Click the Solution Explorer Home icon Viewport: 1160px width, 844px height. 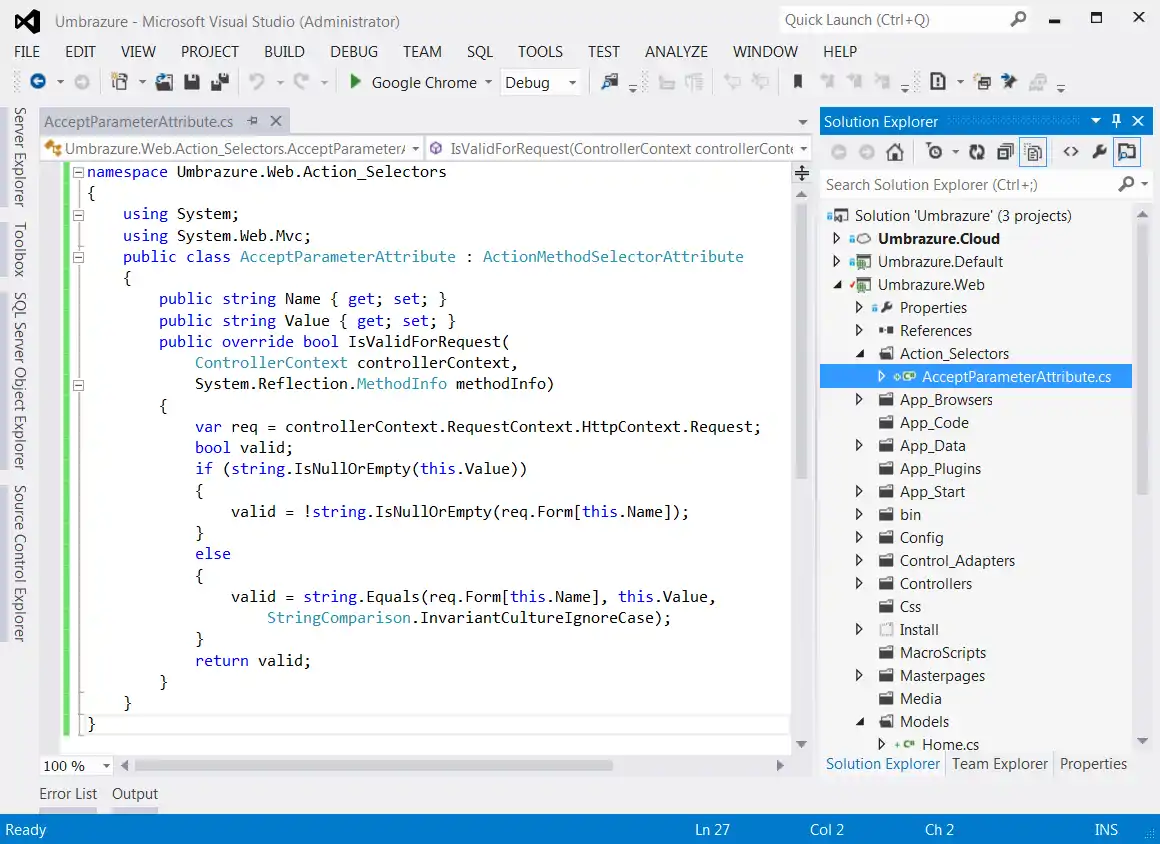(x=895, y=152)
